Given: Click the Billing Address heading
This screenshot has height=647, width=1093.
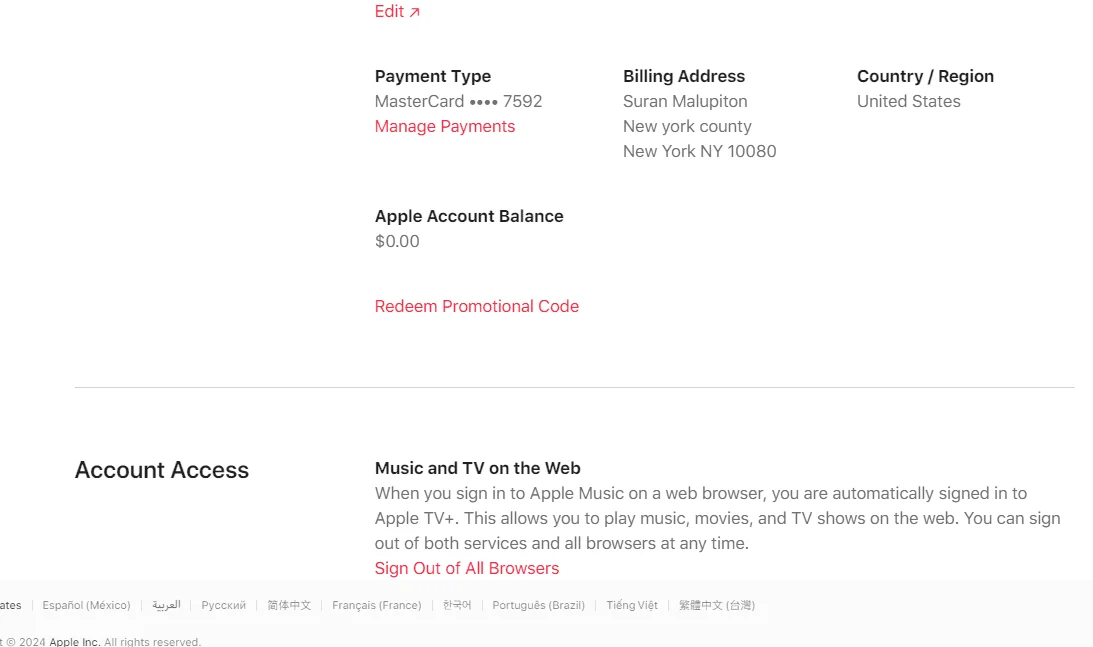Looking at the screenshot, I should (x=684, y=76).
